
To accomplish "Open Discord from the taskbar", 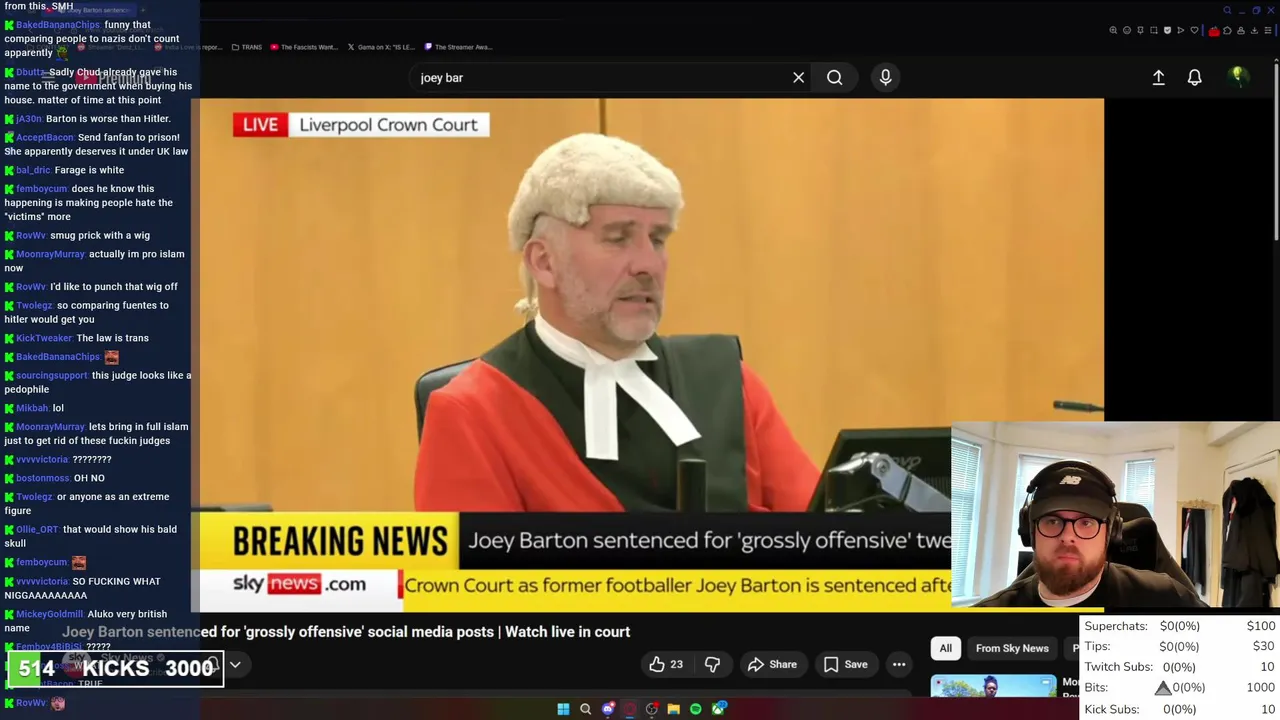I will tap(608, 709).
